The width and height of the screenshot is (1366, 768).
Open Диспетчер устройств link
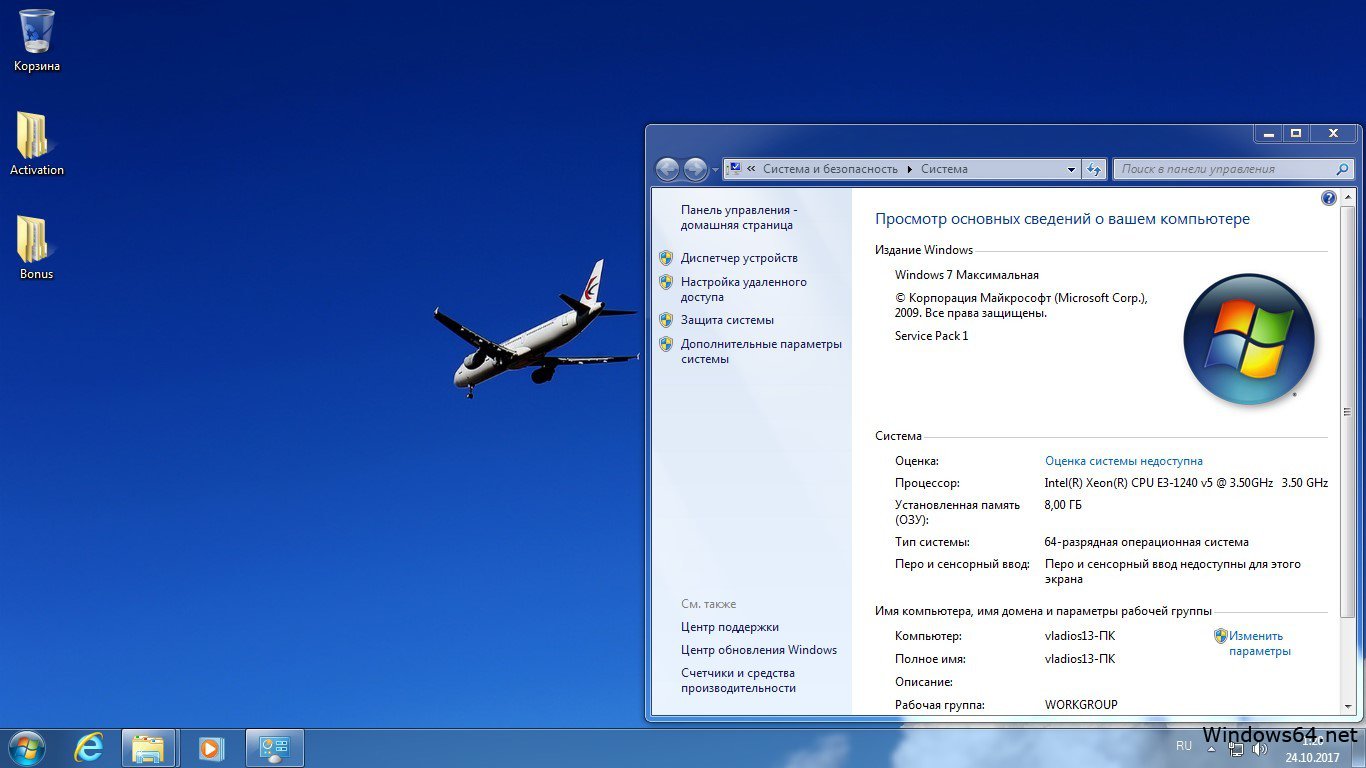pos(739,258)
